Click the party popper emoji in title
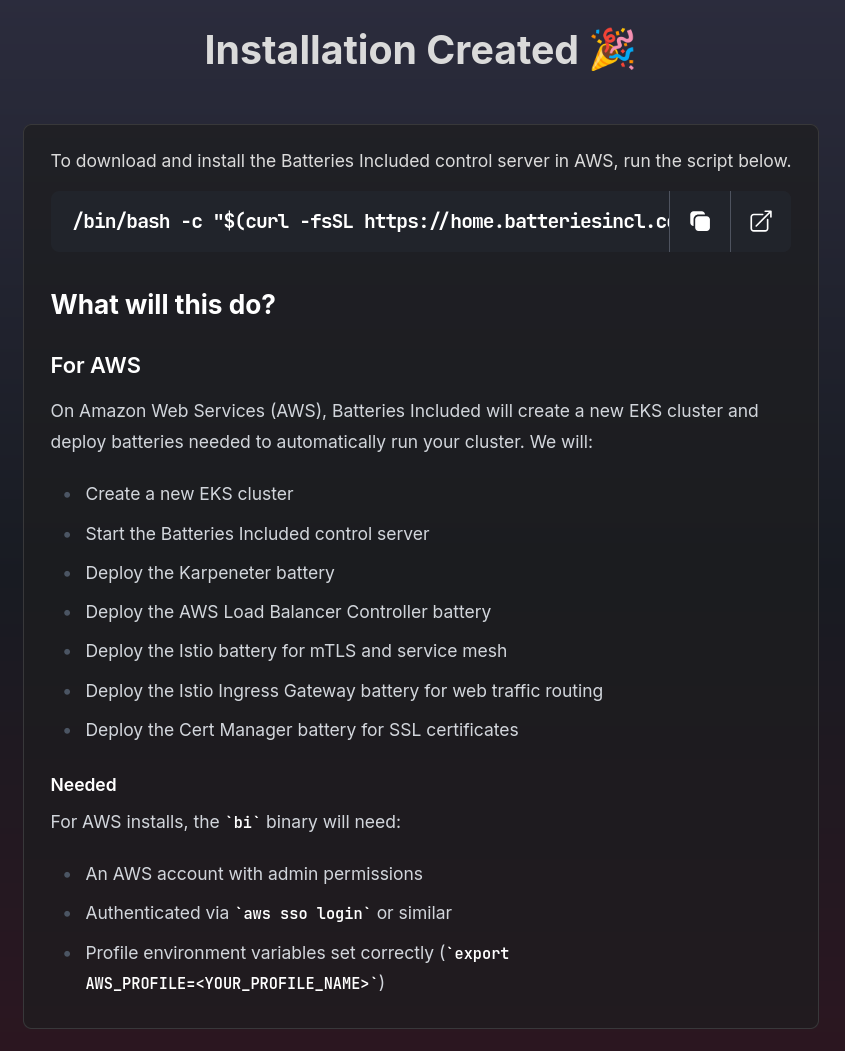This screenshot has height=1051, width=845. [612, 50]
